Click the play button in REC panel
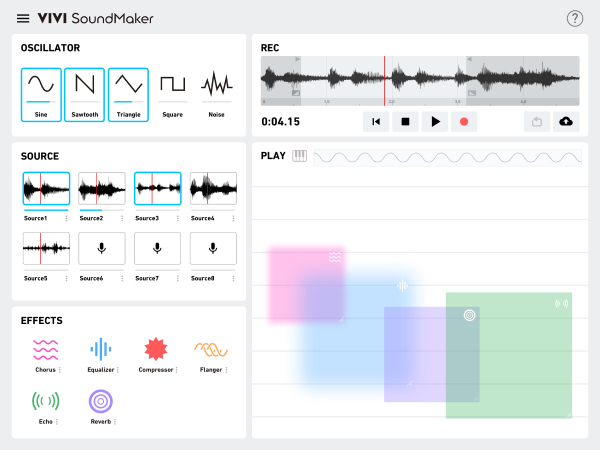600x450 pixels. 435,121
